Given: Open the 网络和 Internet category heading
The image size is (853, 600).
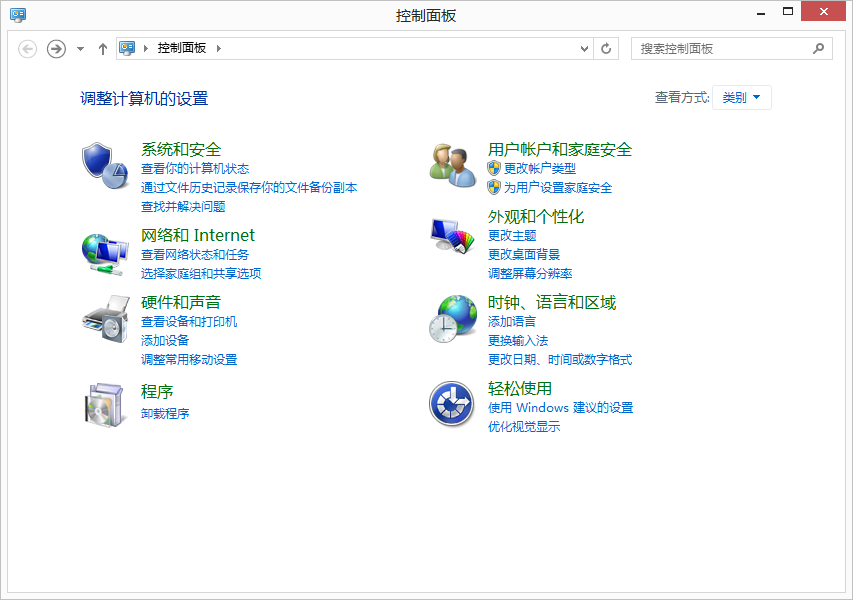Looking at the screenshot, I should (197, 235).
